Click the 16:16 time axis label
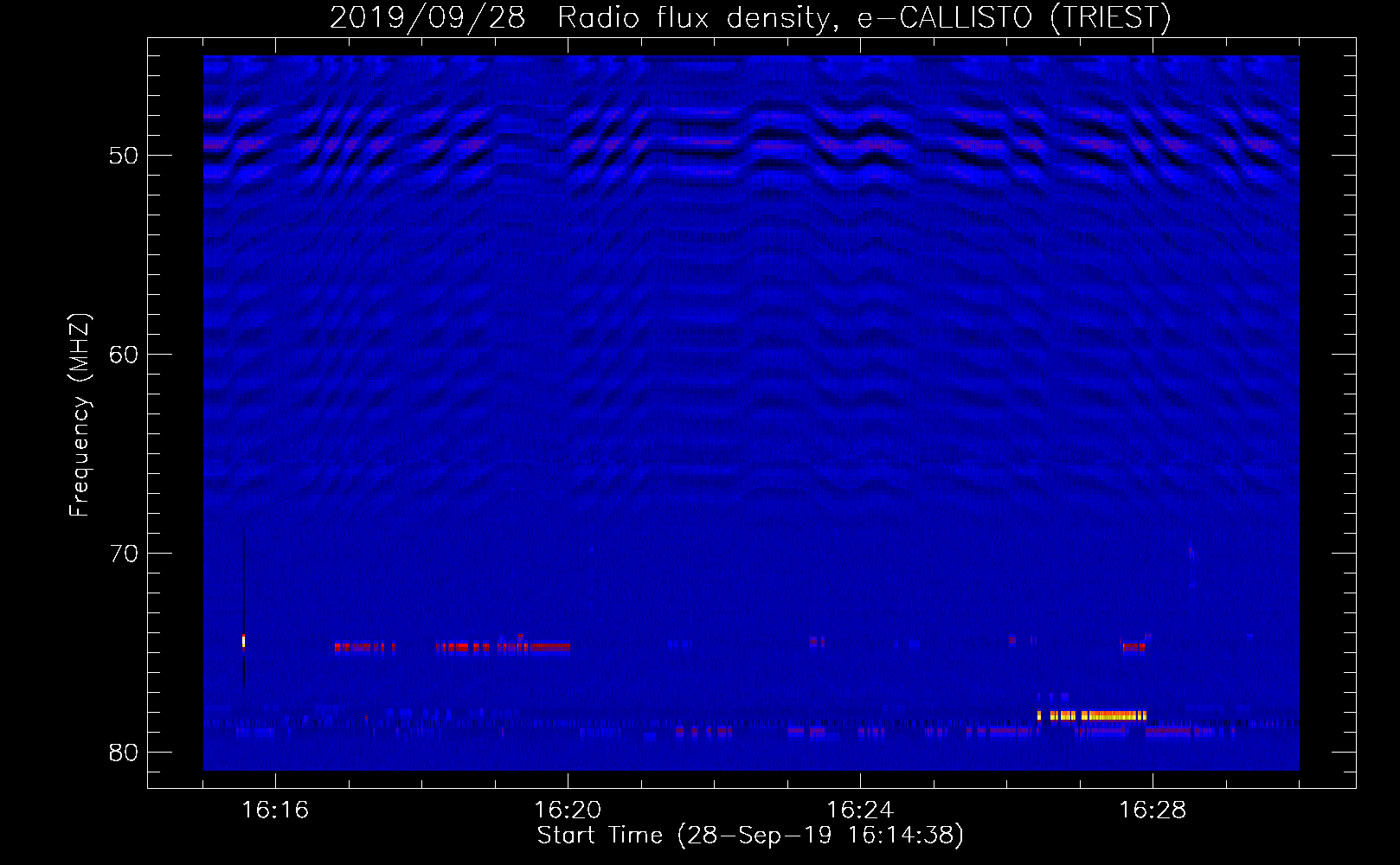The width and height of the screenshot is (1400, 865). [x=275, y=811]
